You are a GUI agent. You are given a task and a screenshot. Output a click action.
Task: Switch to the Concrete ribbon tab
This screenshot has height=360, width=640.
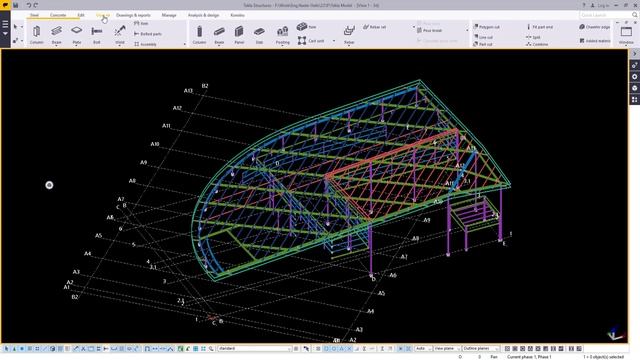tap(58, 15)
